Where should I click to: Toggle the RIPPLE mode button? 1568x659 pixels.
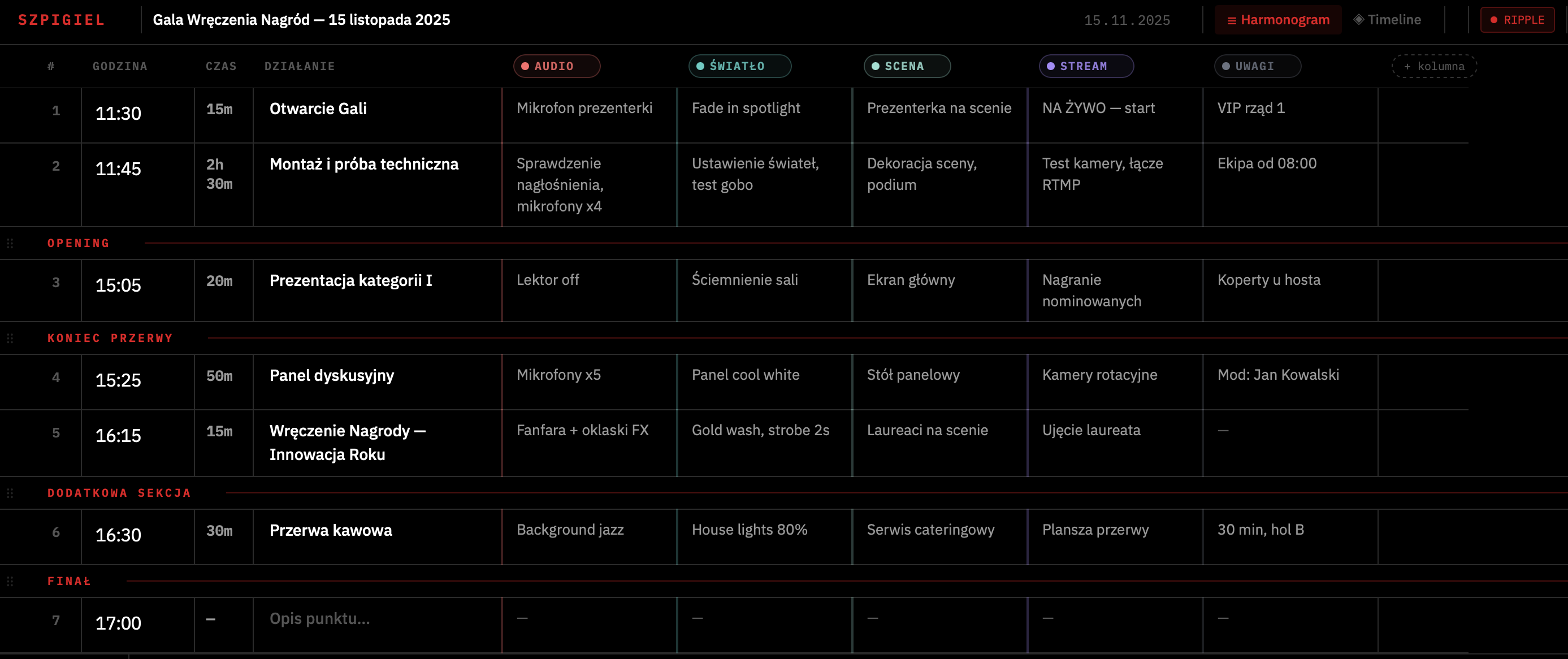[1517, 20]
